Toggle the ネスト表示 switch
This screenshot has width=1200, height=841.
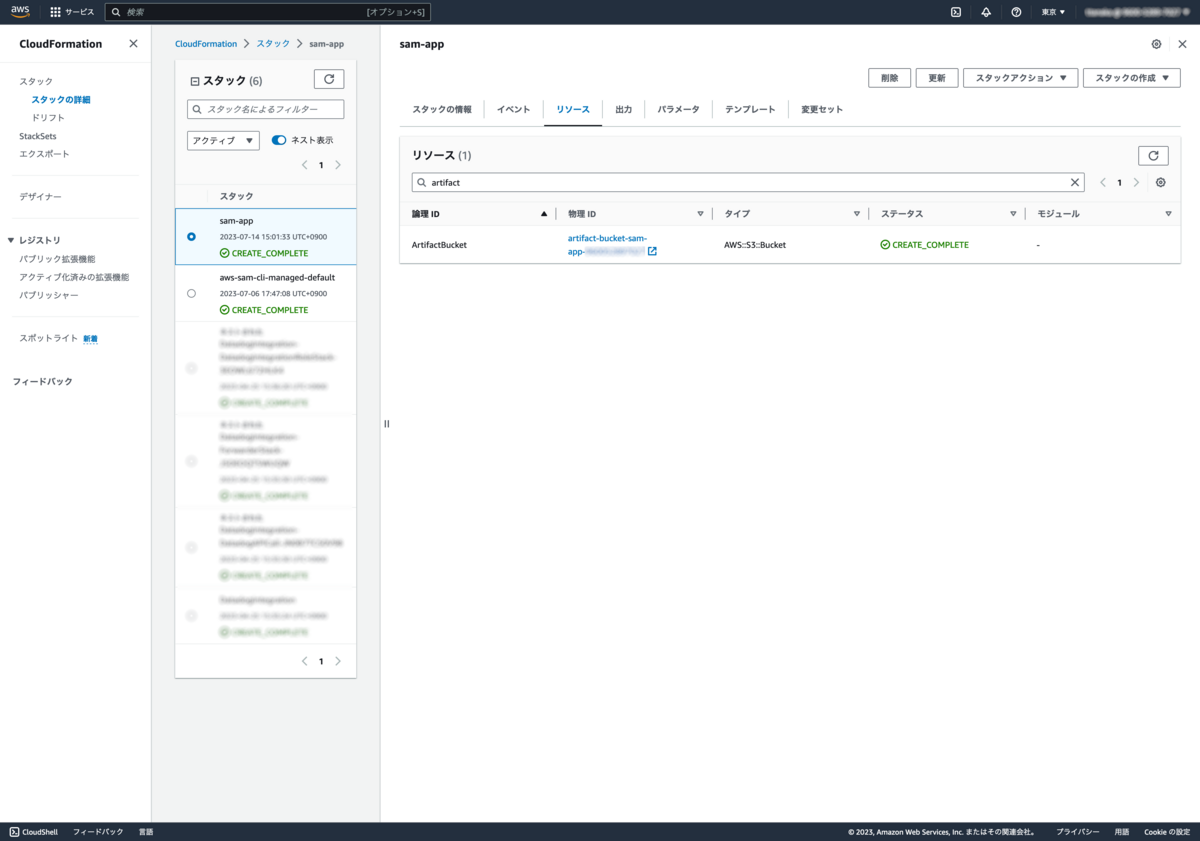[279, 140]
